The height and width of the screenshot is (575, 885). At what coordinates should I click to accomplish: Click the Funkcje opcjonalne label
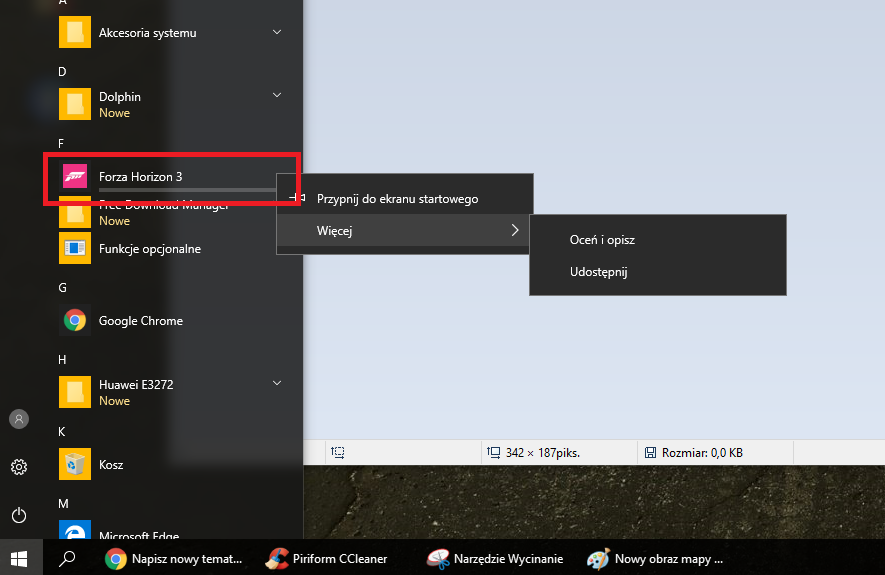pyautogui.click(x=150, y=249)
